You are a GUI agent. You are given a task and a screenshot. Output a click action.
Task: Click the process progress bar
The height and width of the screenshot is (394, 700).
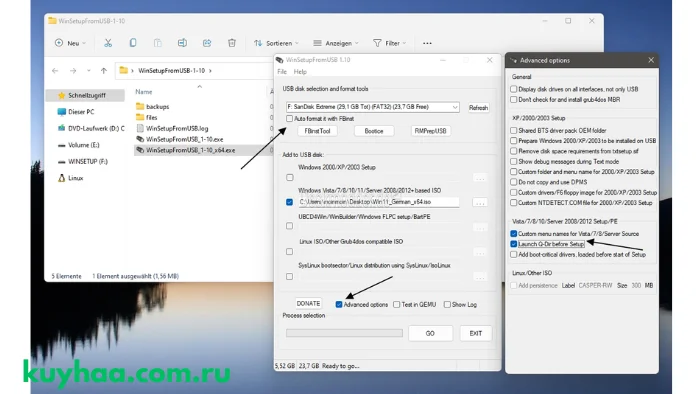[x=344, y=333]
